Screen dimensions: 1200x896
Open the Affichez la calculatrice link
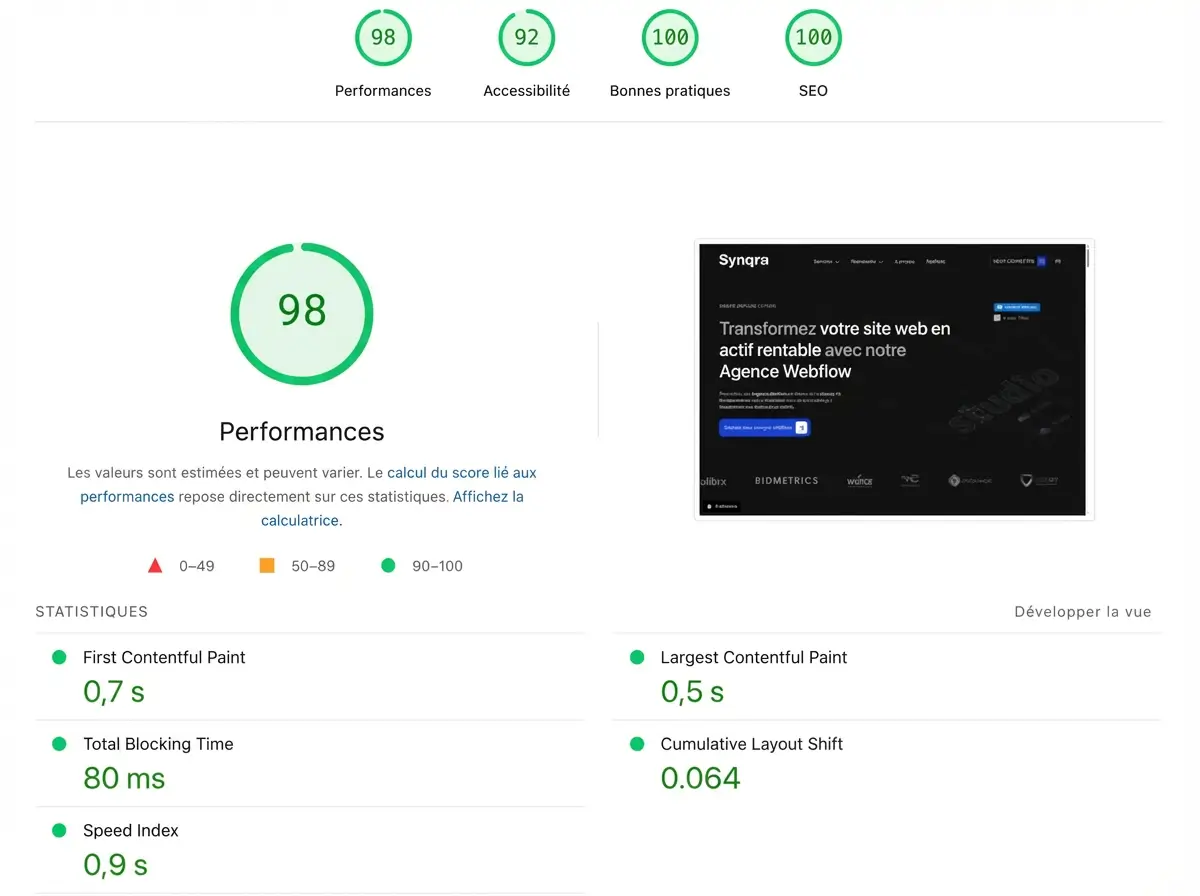pyautogui.click(x=489, y=496)
